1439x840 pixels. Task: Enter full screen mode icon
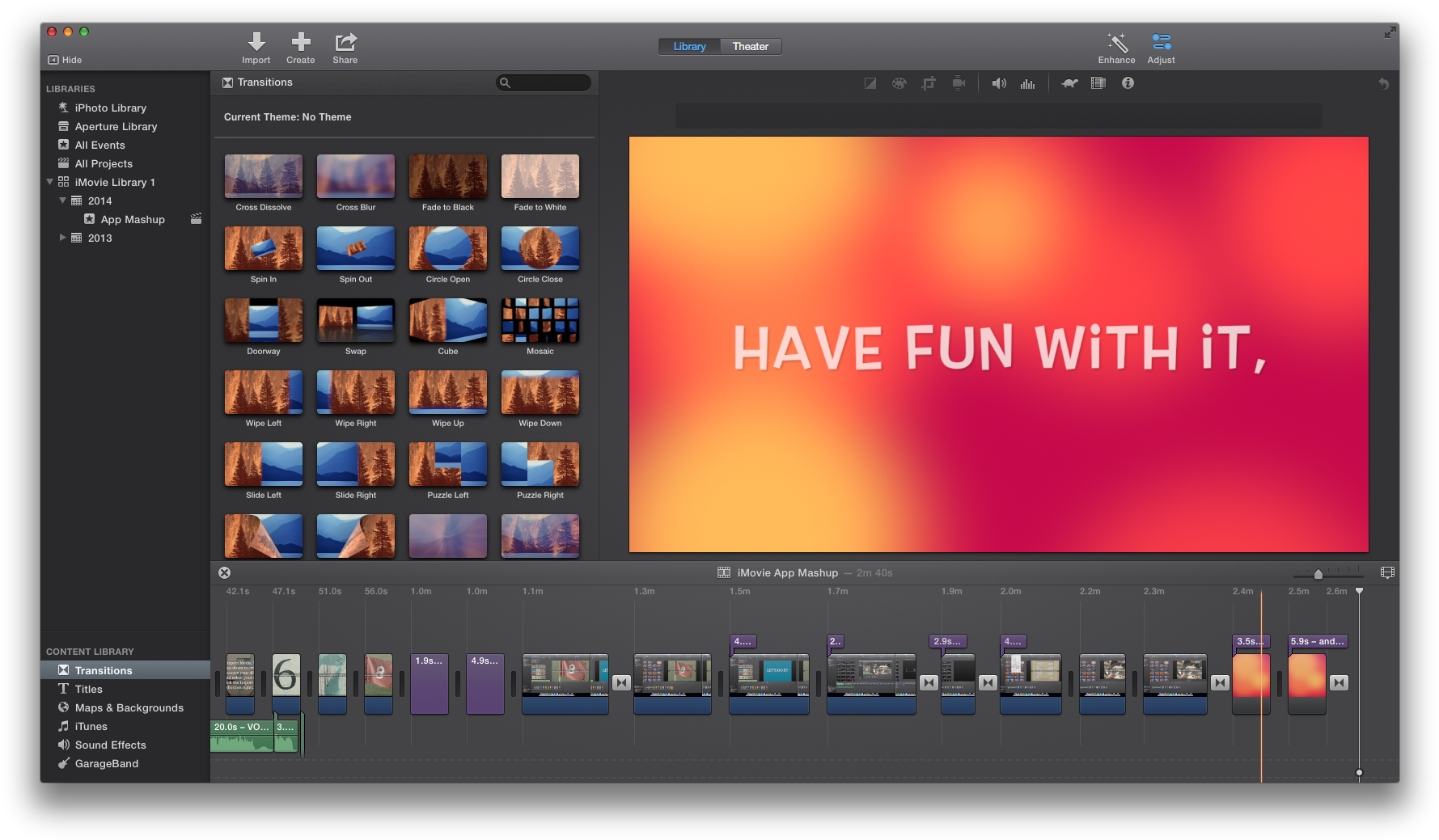pos(1390,32)
